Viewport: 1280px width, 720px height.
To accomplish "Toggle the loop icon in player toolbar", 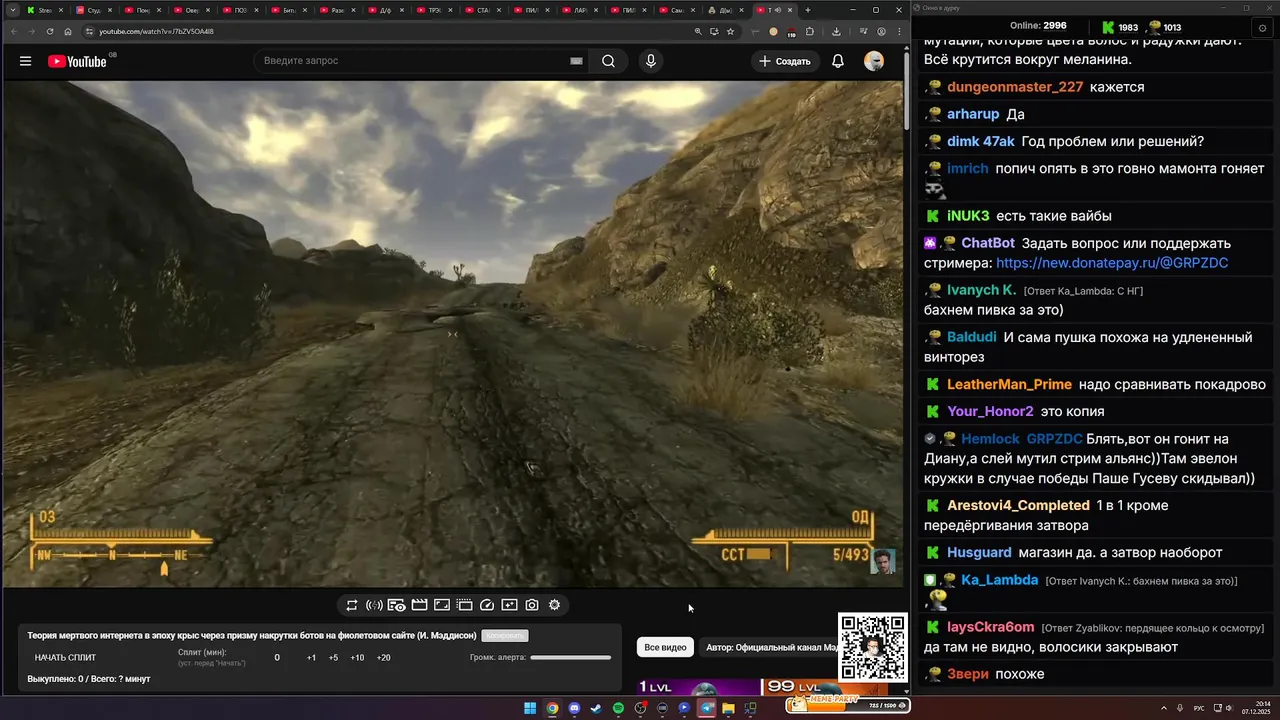I will (x=352, y=605).
